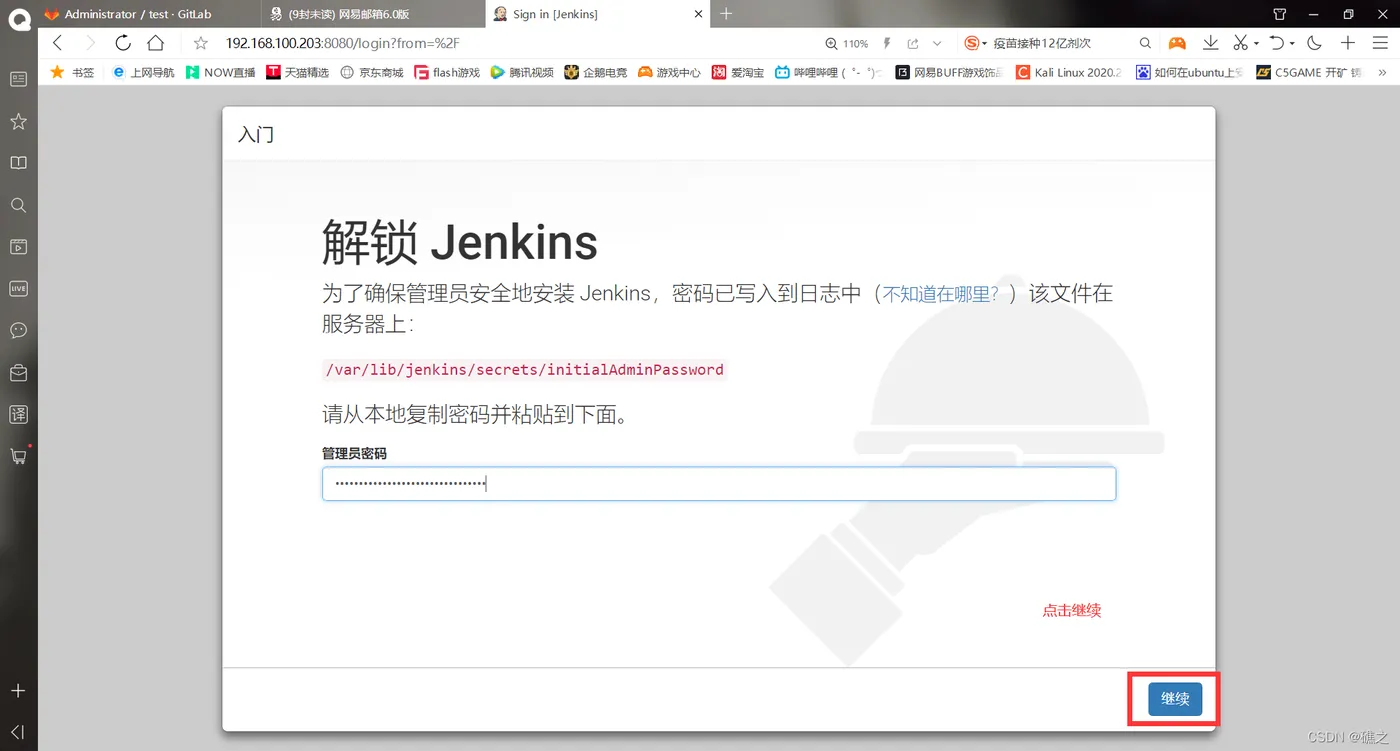Click the search box with 疫苗接种12亿剂次
Screen dimensions: 1400x751
pos(1042,43)
